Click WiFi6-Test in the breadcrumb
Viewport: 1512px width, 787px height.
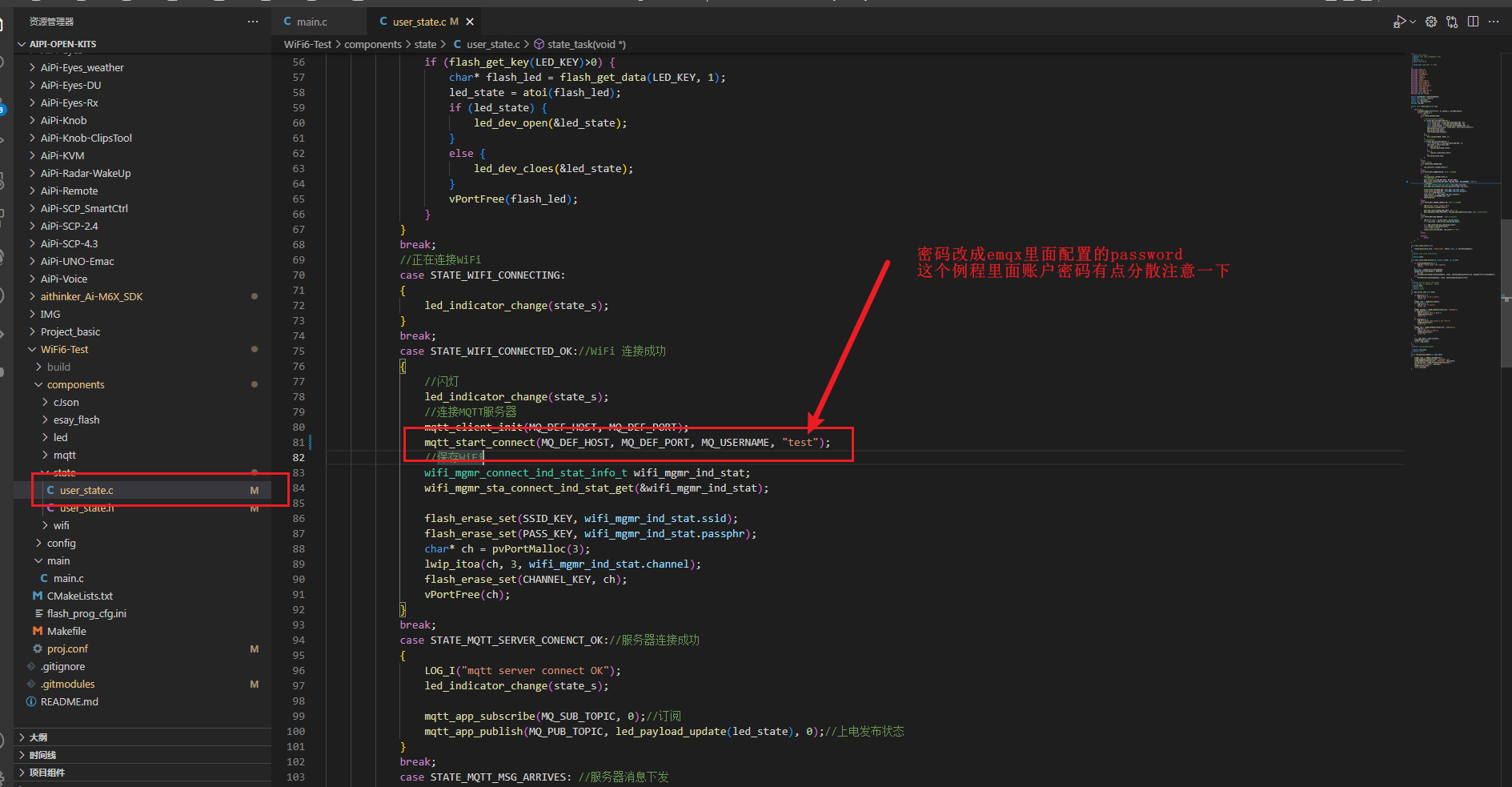pos(307,44)
